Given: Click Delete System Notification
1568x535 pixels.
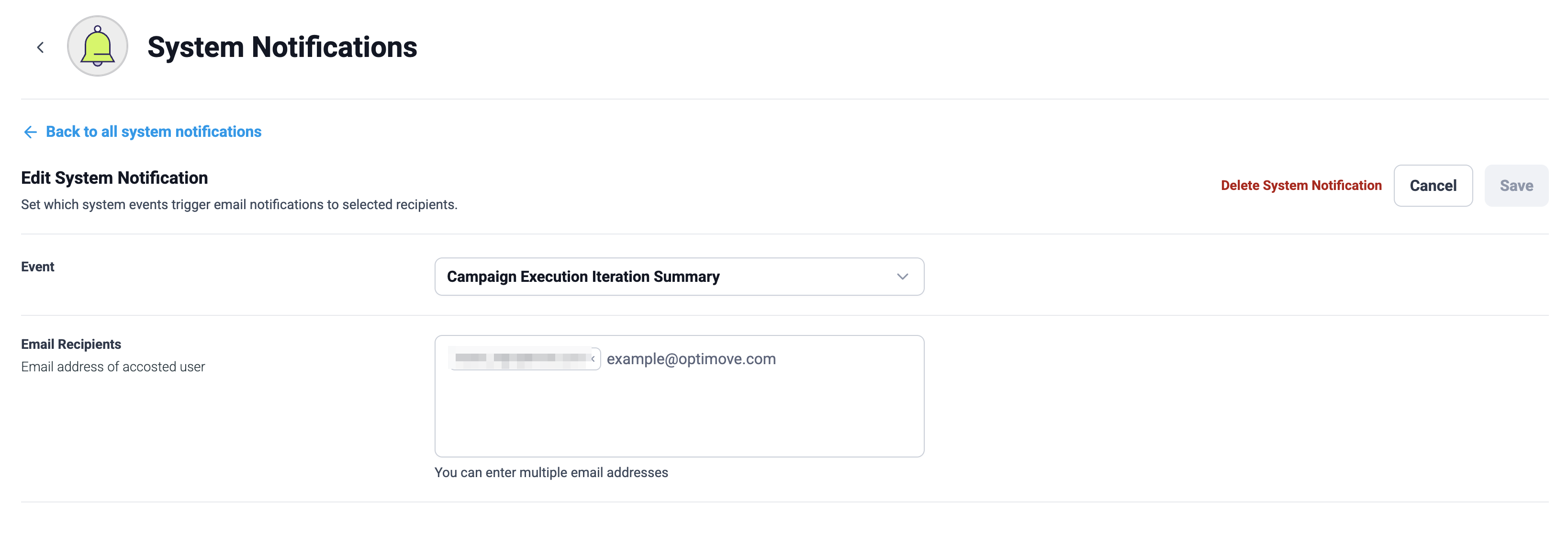Looking at the screenshot, I should [1301, 186].
